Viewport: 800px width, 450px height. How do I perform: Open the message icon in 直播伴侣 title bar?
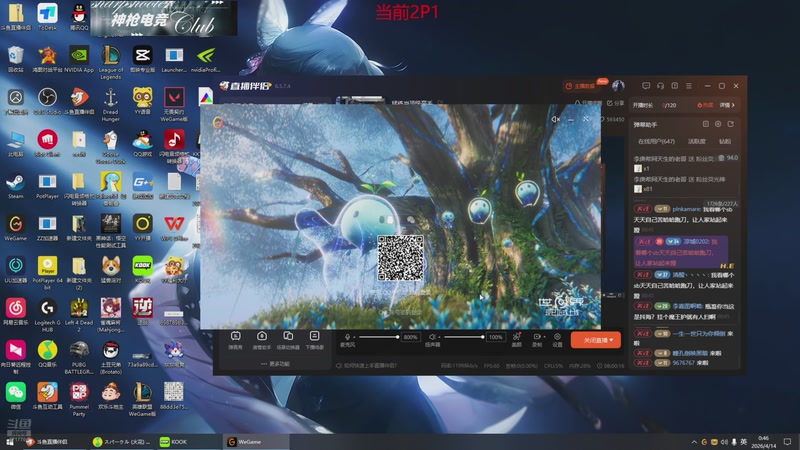[x=646, y=86]
